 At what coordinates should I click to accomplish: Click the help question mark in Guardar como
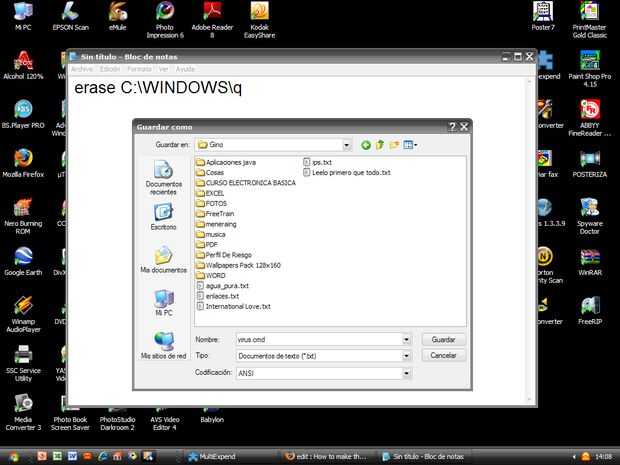coord(452,127)
